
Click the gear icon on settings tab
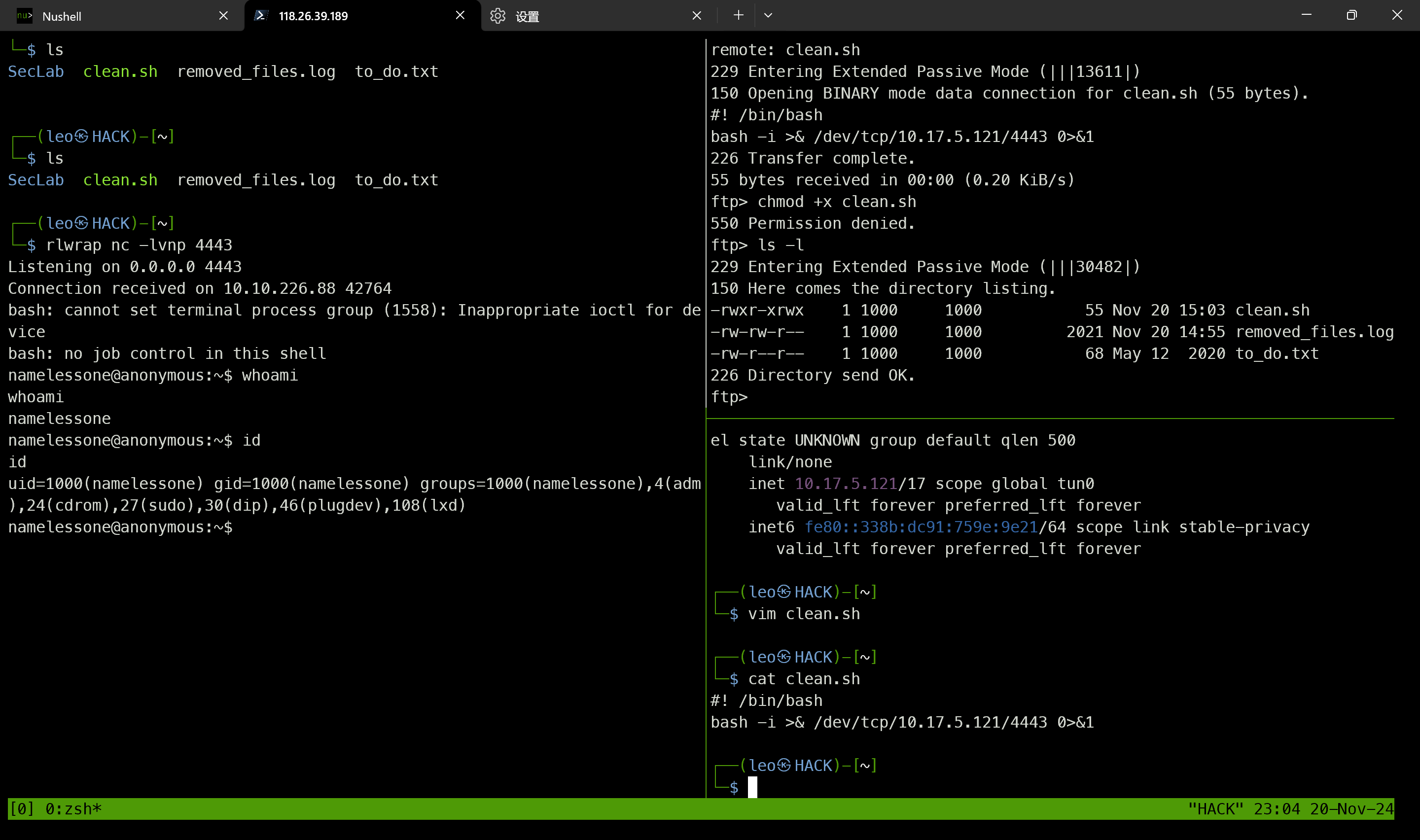tap(497, 16)
